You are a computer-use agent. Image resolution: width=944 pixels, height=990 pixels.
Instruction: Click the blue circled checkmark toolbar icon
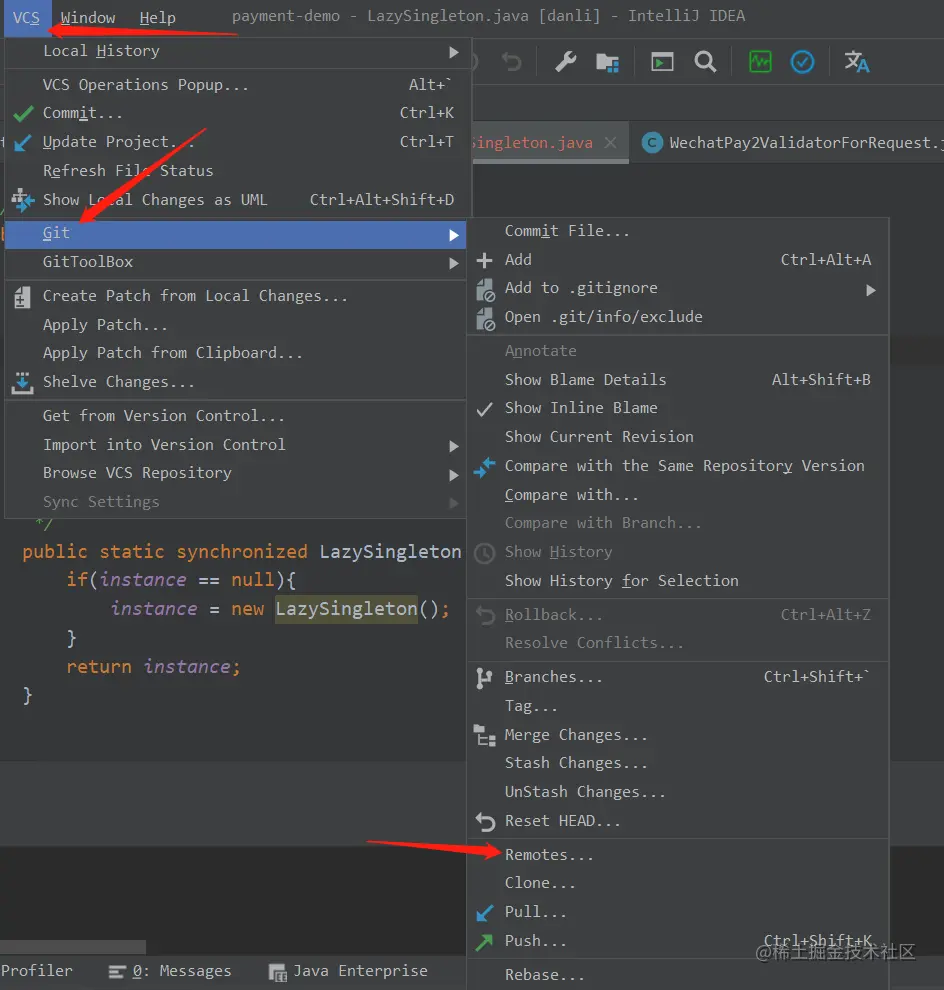[803, 62]
